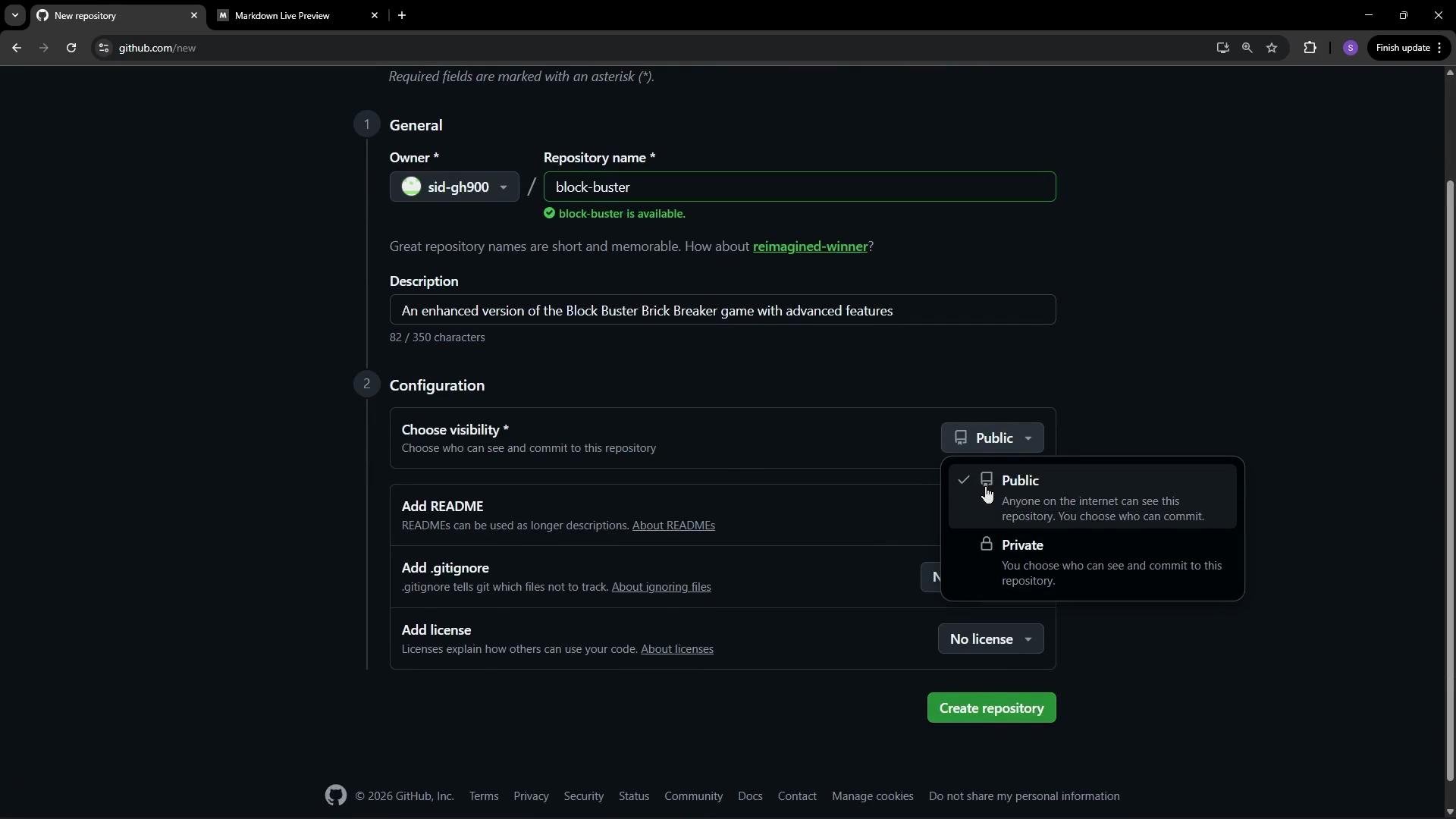The height and width of the screenshot is (819, 1456).
Task: Toggle the Public visibility dropdown button
Action: pyautogui.click(x=992, y=438)
